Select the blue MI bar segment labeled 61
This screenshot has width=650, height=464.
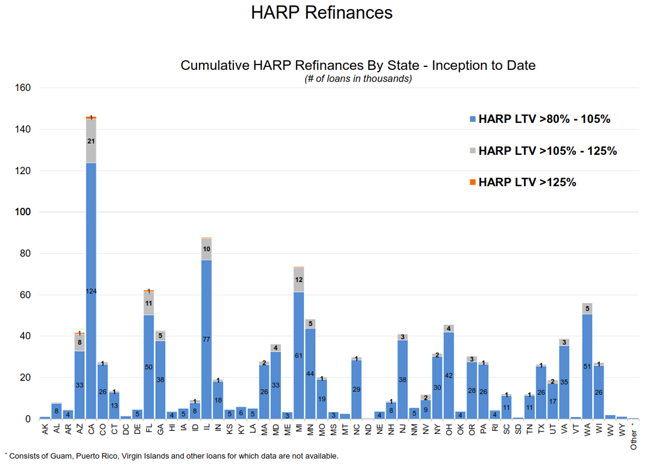click(298, 355)
